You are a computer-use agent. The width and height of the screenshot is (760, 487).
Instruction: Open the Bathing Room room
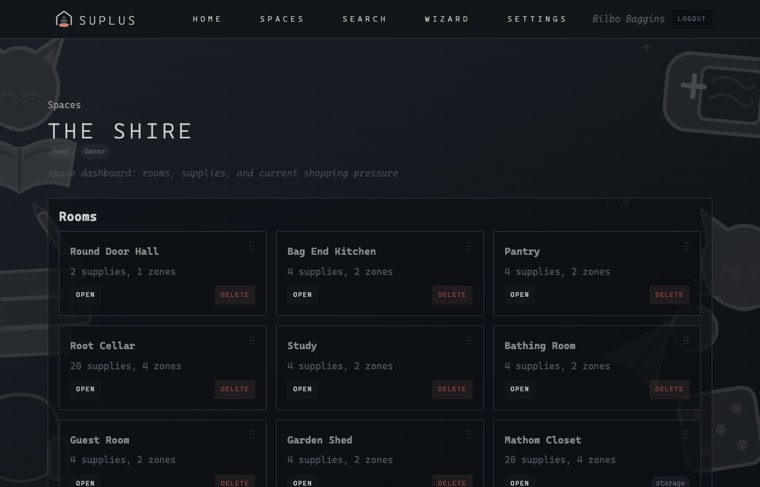point(520,389)
